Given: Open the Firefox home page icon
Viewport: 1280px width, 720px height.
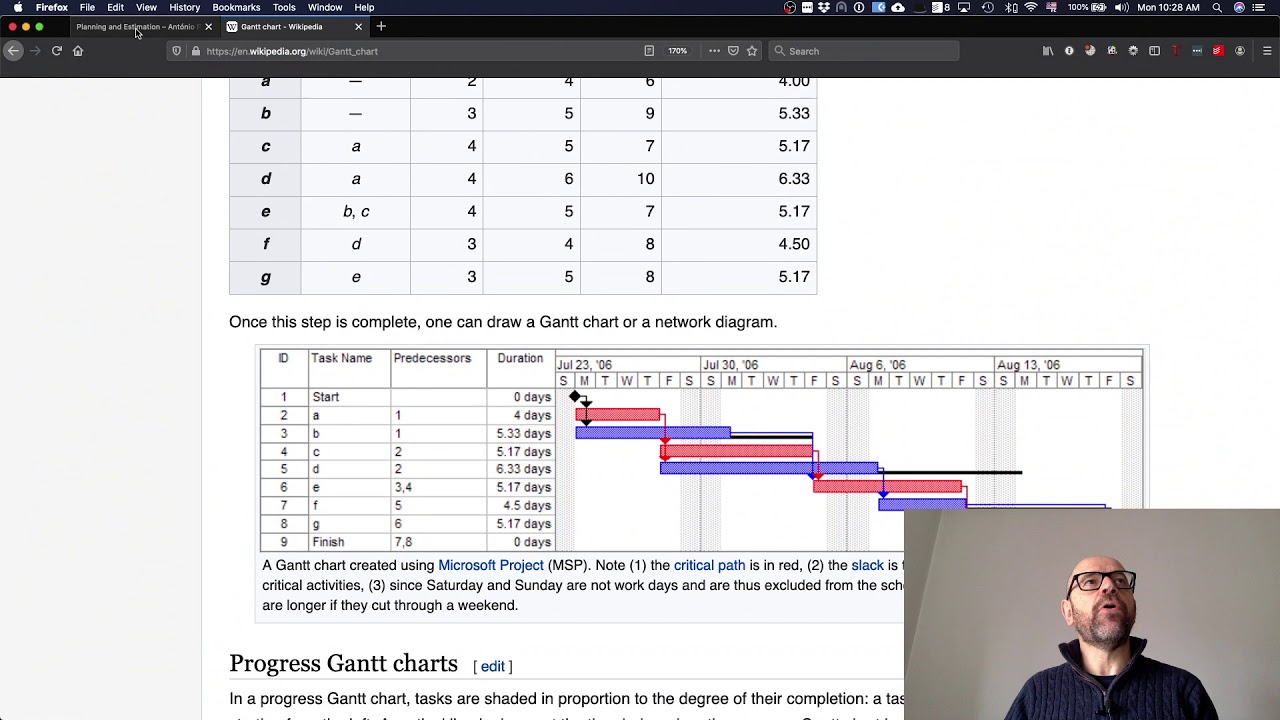Looking at the screenshot, I should tap(78, 51).
